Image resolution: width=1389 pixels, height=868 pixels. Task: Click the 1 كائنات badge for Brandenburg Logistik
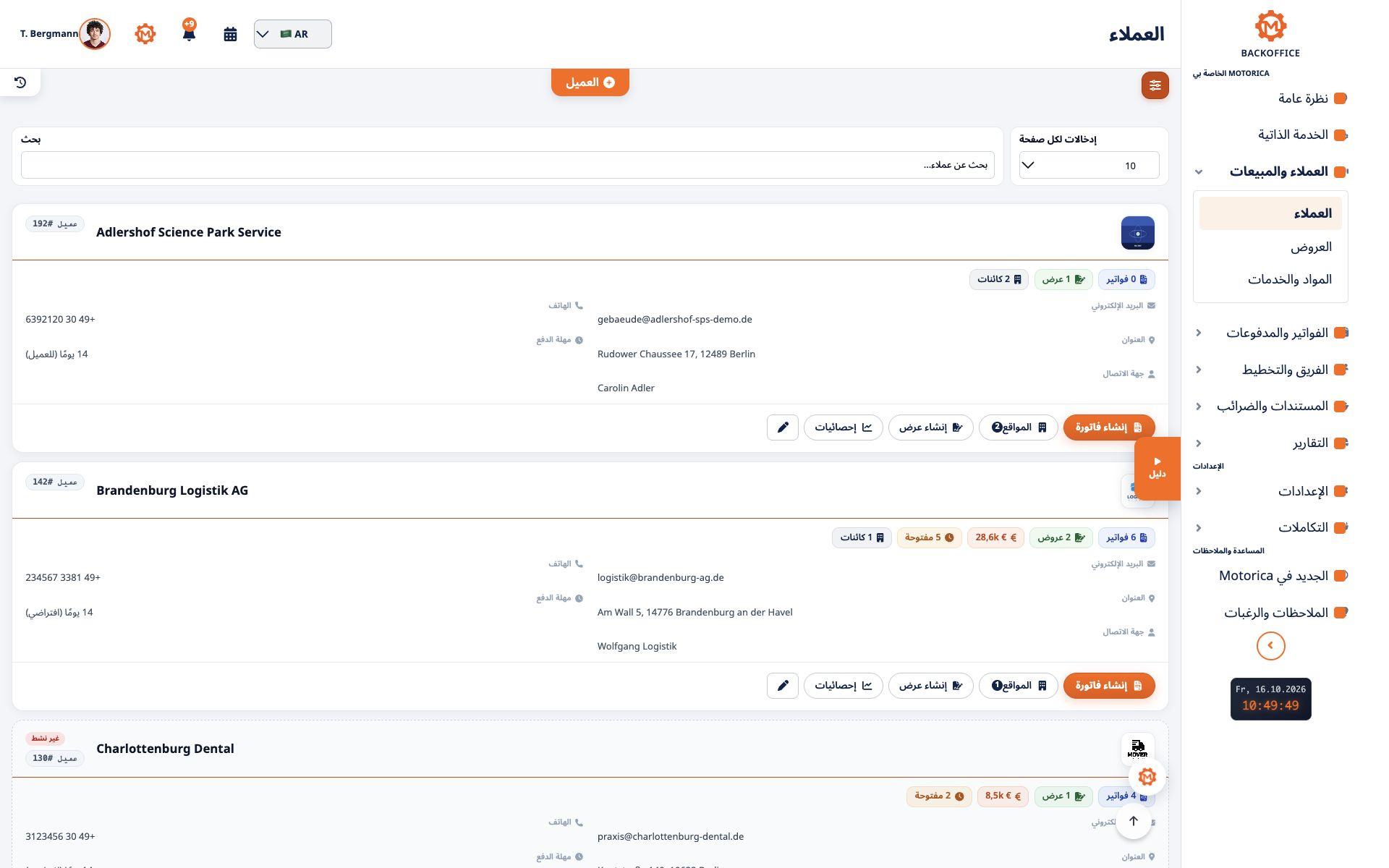coord(861,537)
